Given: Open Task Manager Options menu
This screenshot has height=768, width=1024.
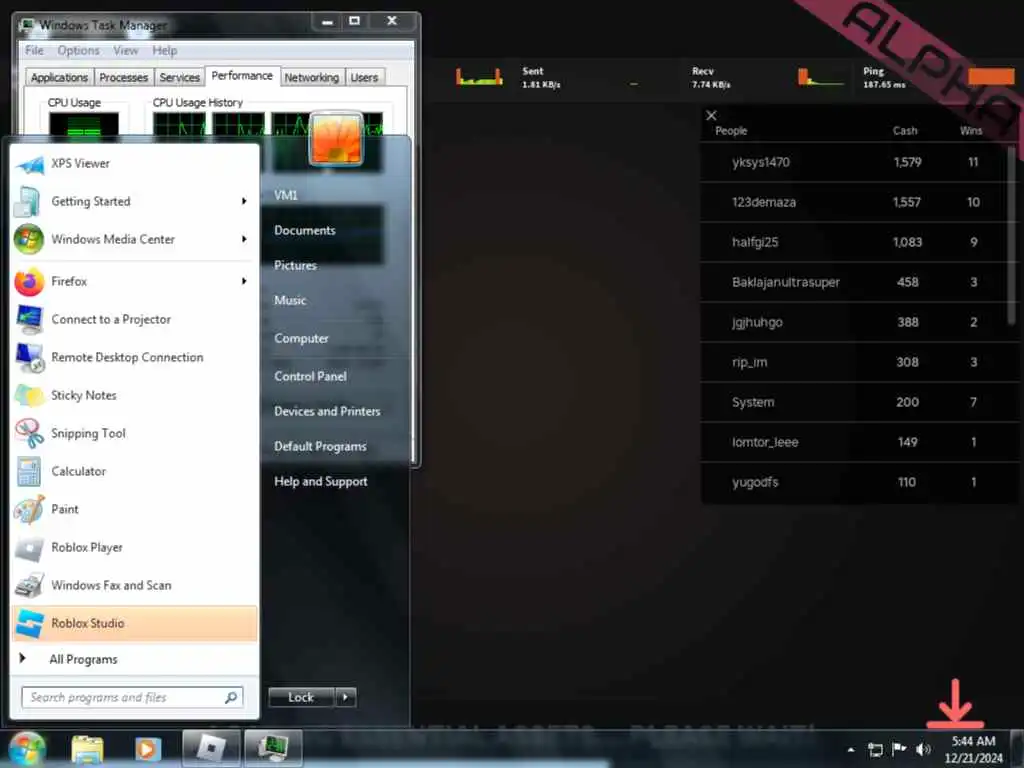Looking at the screenshot, I should pos(78,50).
